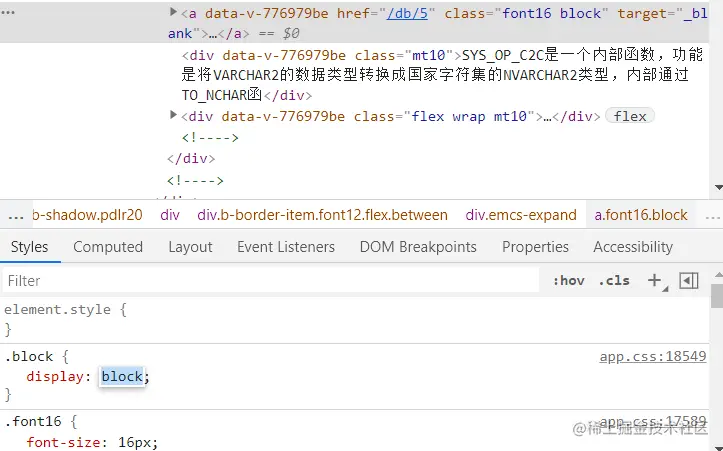
Task: Click the font-size property name
Action: pos(64,442)
